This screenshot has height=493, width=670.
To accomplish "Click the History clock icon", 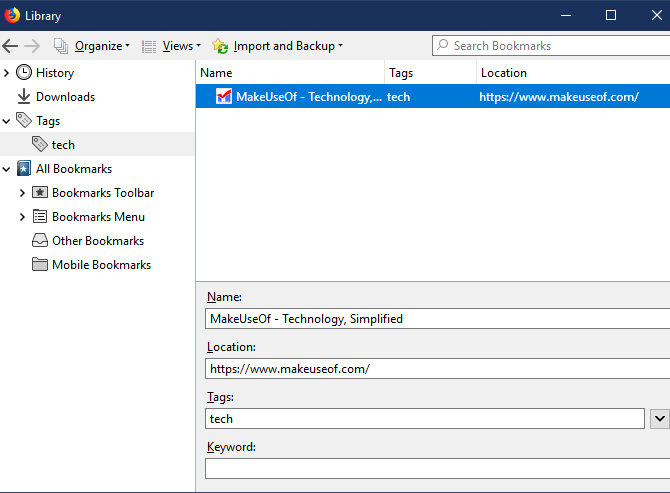I will tap(24, 73).
